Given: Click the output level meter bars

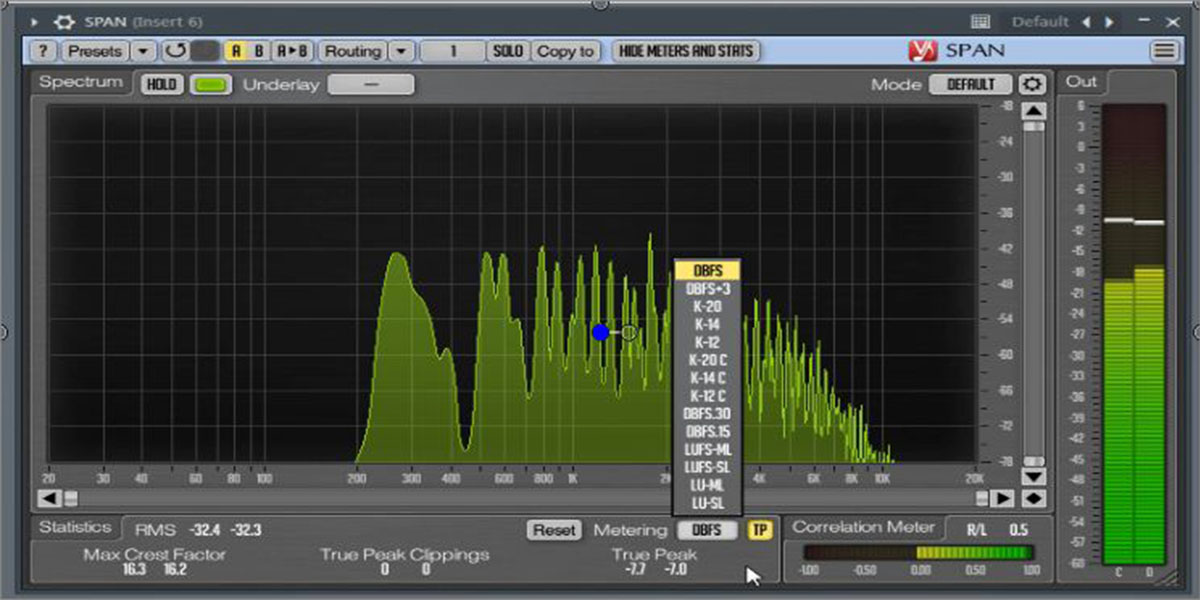Looking at the screenshot, I should (1134, 333).
